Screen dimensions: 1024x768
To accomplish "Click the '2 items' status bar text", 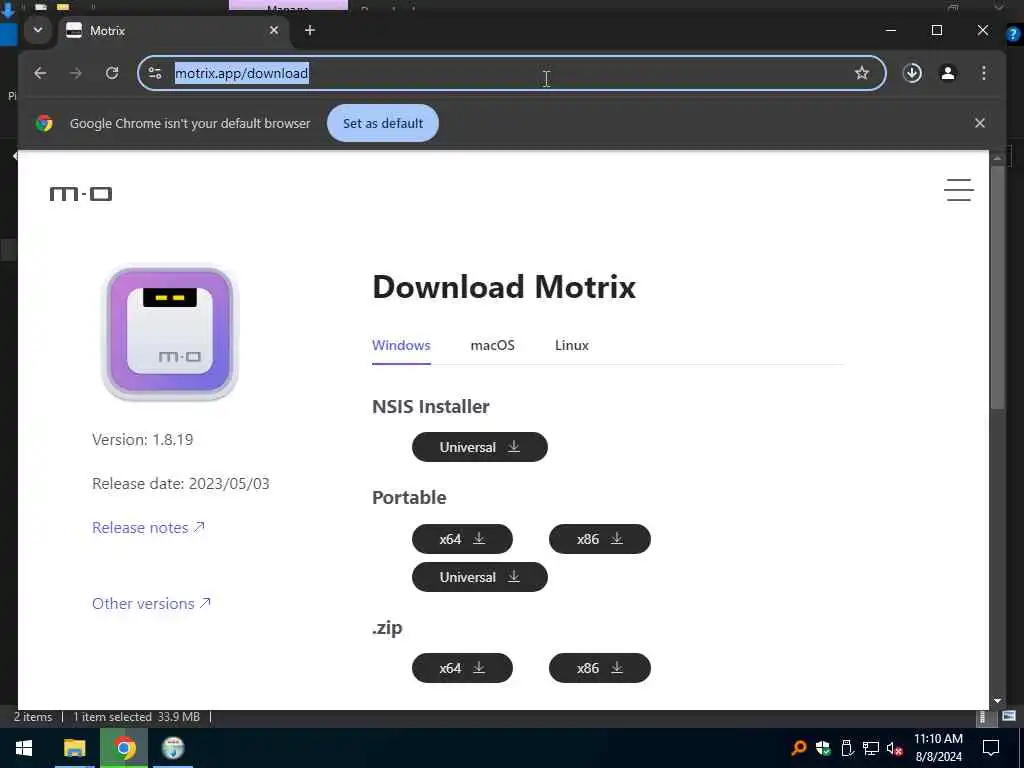I will click(x=33, y=717).
